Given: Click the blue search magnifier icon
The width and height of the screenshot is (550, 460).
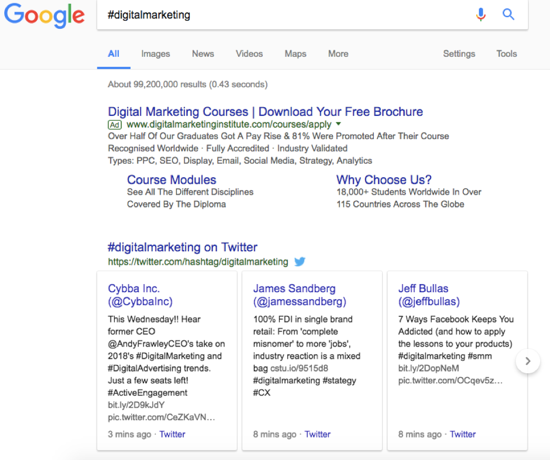Looking at the screenshot, I should (x=508, y=14).
